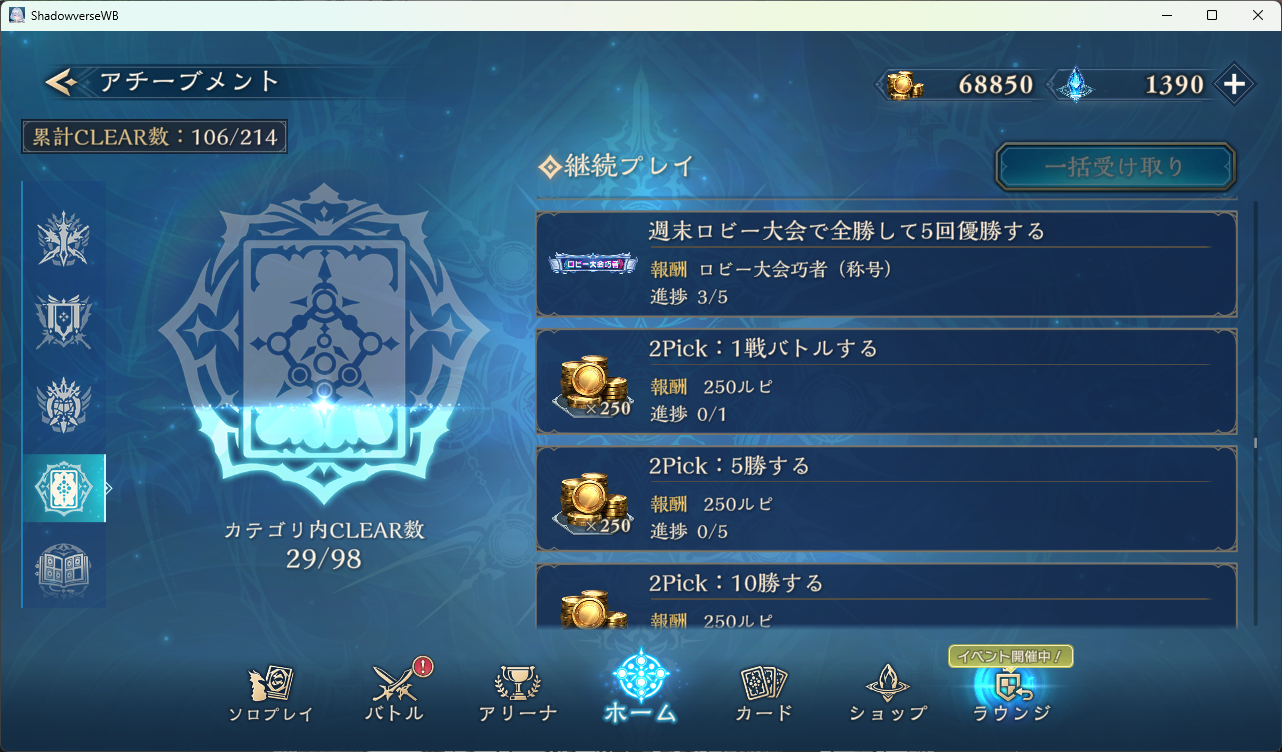Go back using the arrow beside アチーブメント
This screenshot has width=1282, height=752.
pos(62,82)
